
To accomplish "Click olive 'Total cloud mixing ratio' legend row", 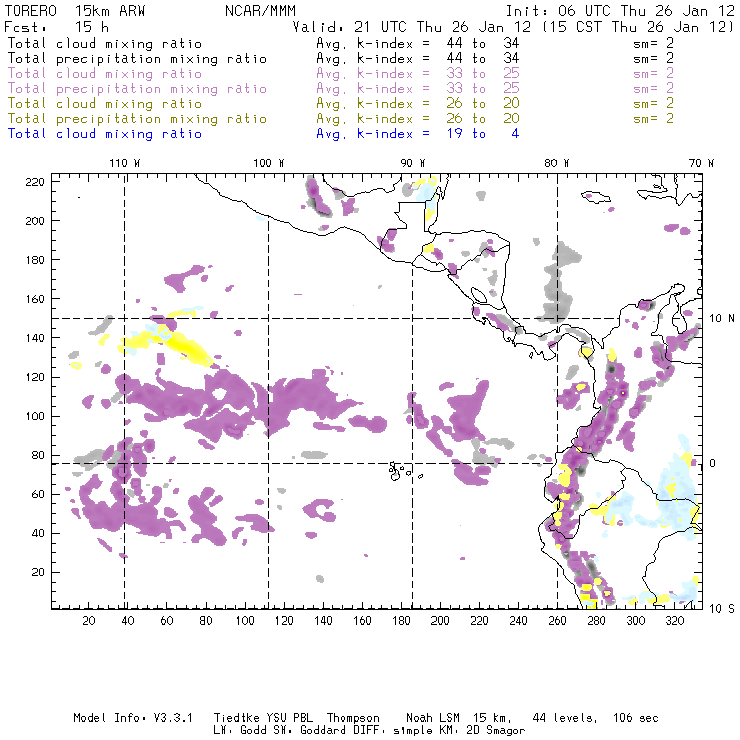I will [x=340, y=103].
